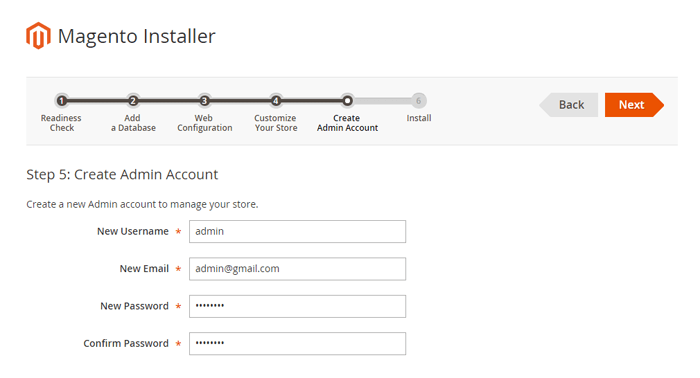Select step 2 circle Add a Database
Viewport: 700px width, 378px height.
[x=133, y=101]
